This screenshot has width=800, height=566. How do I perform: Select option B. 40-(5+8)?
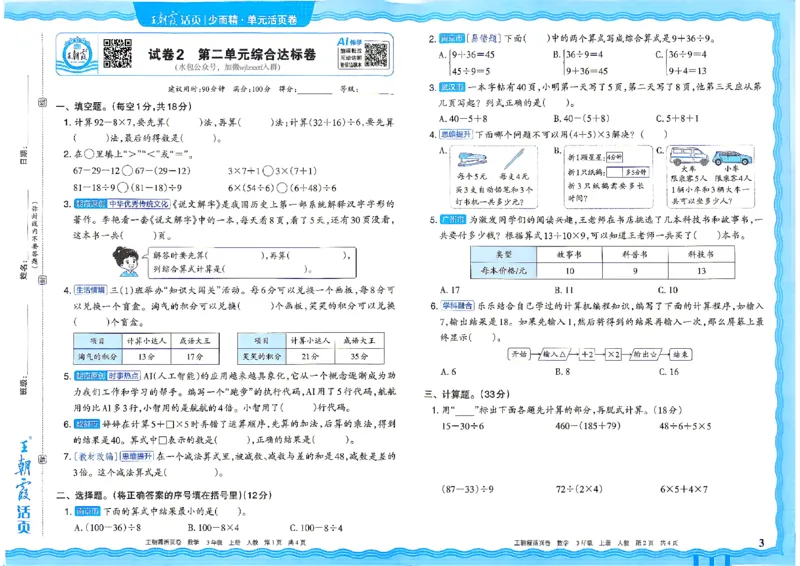pos(582,118)
